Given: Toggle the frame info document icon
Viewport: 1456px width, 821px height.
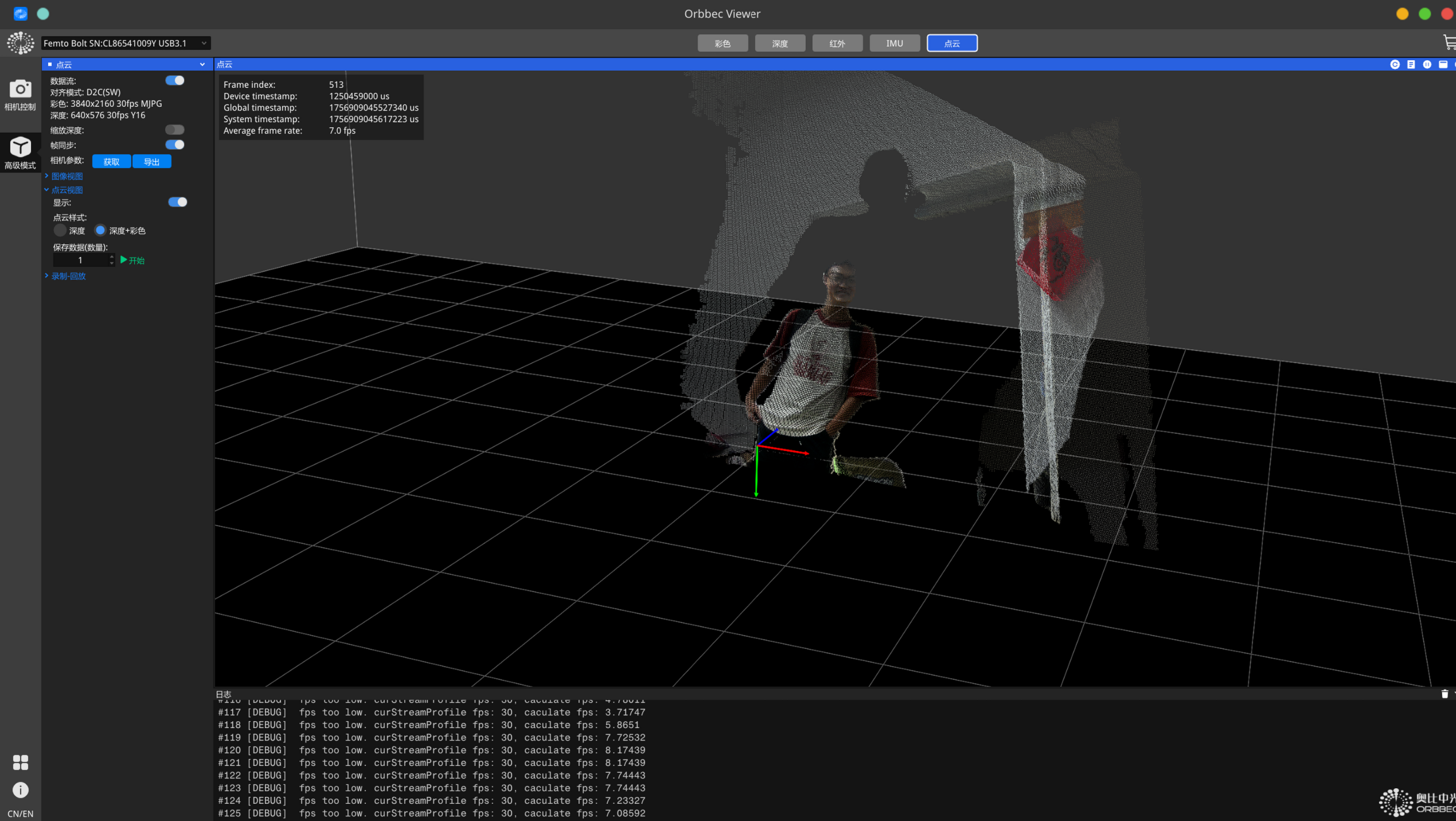Looking at the screenshot, I should coord(1411,64).
